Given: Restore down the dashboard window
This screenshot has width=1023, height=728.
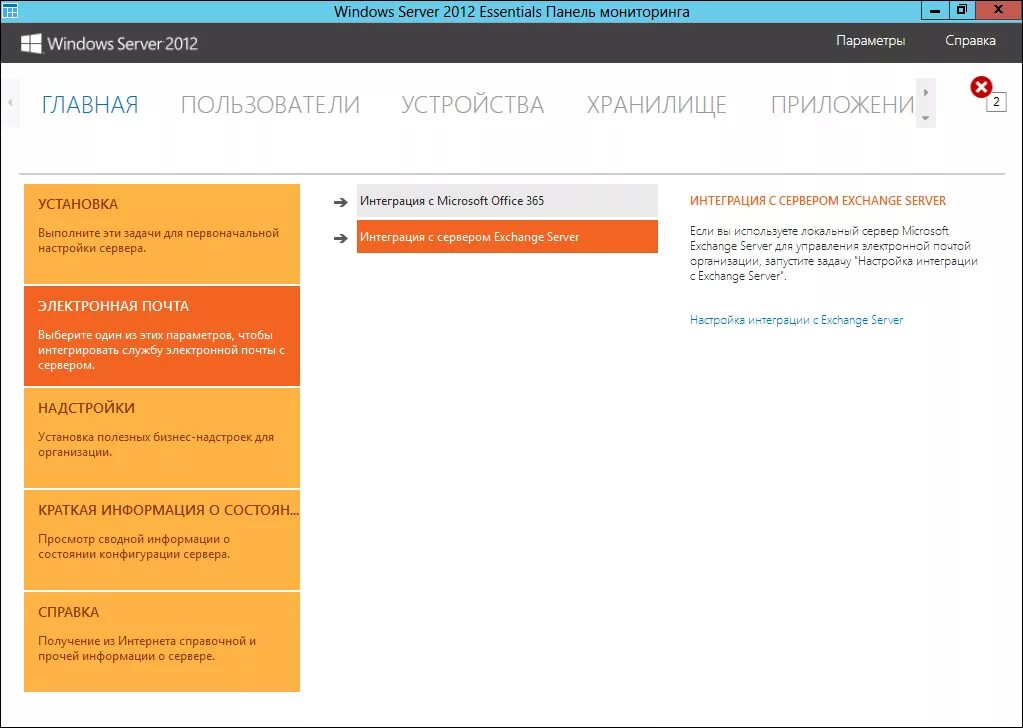Looking at the screenshot, I should coord(962,10).
